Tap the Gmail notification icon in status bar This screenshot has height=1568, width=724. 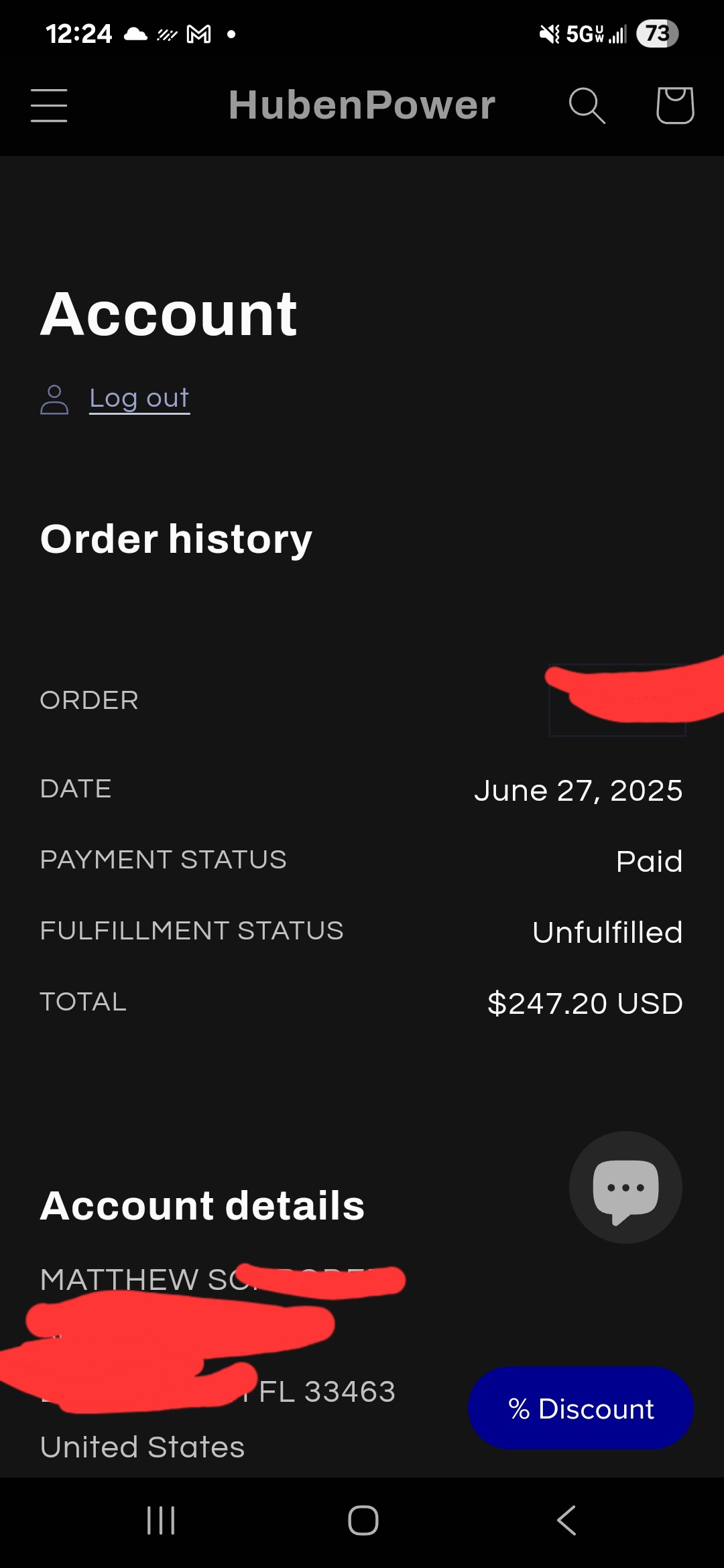[x=199, y=34]
